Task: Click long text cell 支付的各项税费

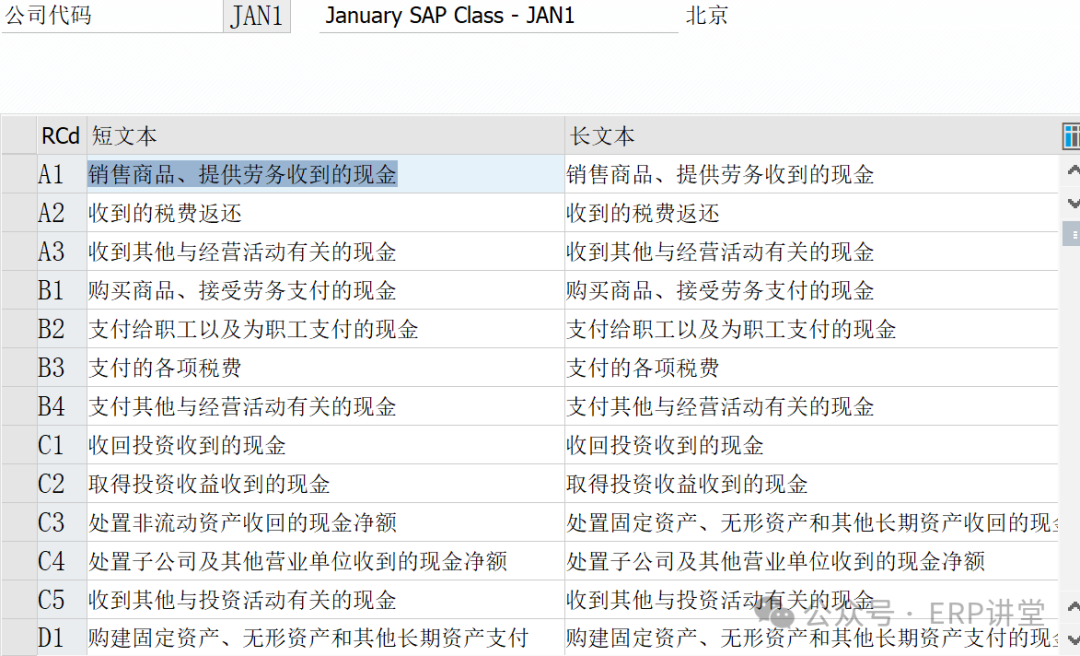Action: (x=643, y=368)
